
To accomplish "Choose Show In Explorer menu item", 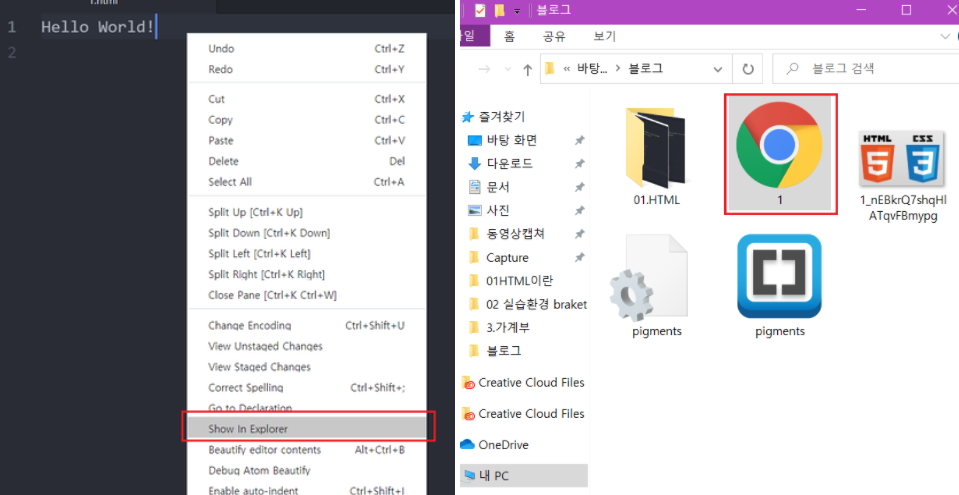I will [x=306, y=429].
